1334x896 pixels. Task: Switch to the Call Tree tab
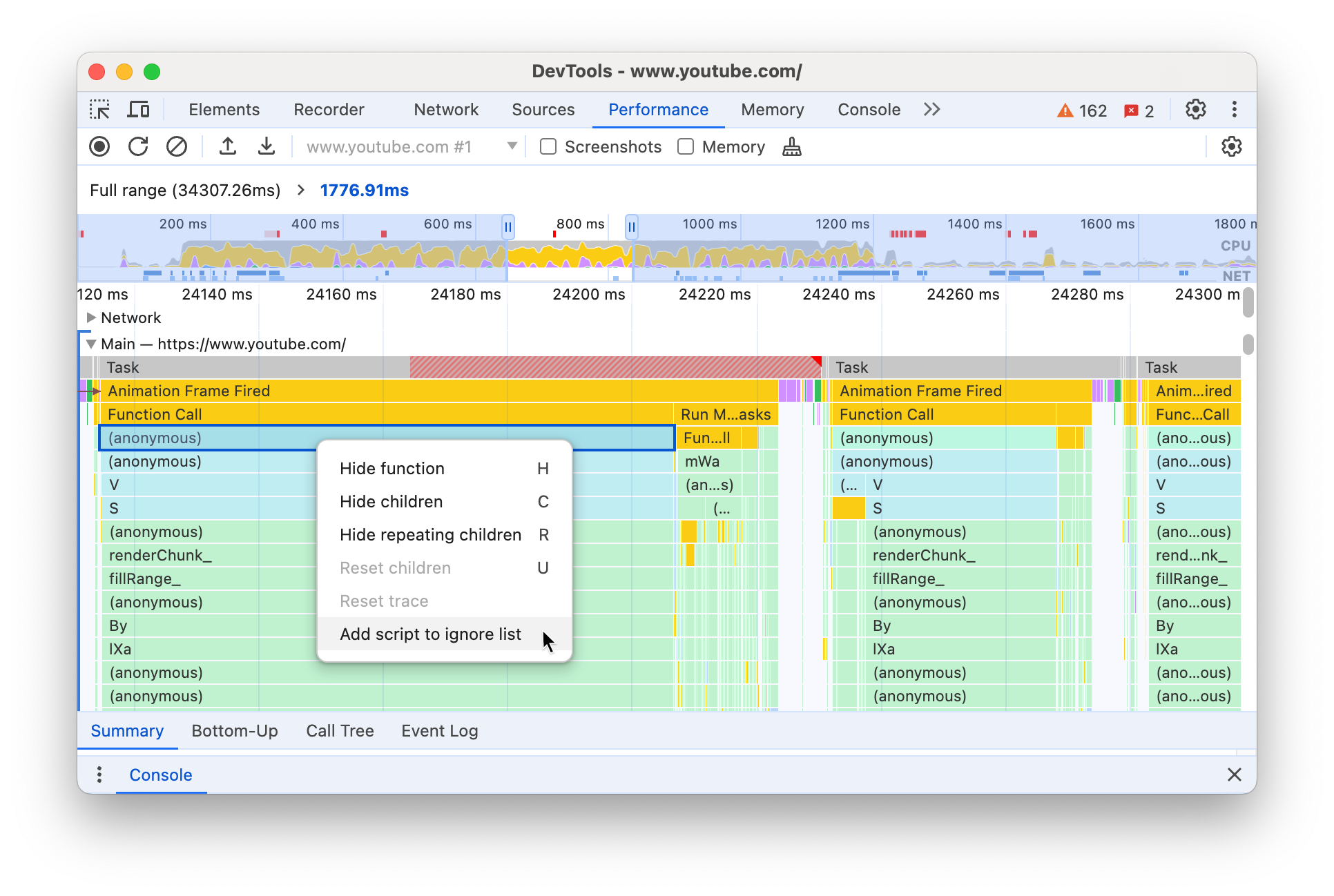click(341, 730)
